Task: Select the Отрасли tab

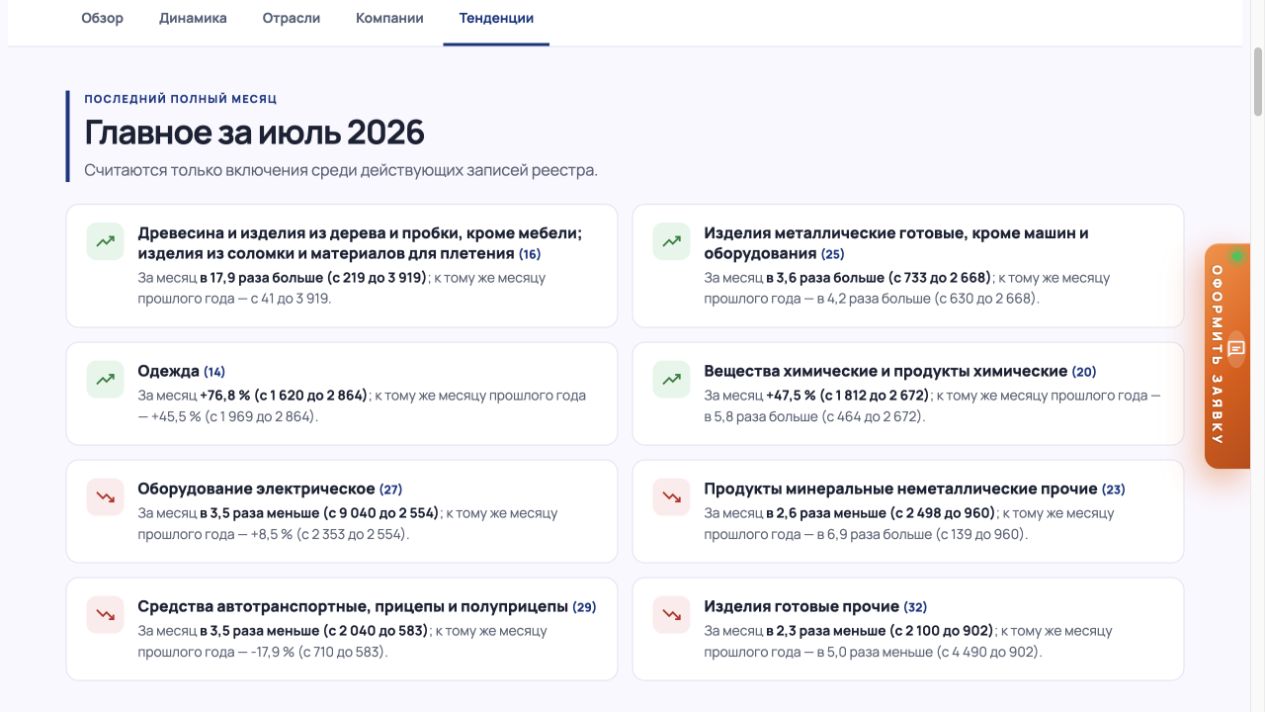Action: click(291, 18)
